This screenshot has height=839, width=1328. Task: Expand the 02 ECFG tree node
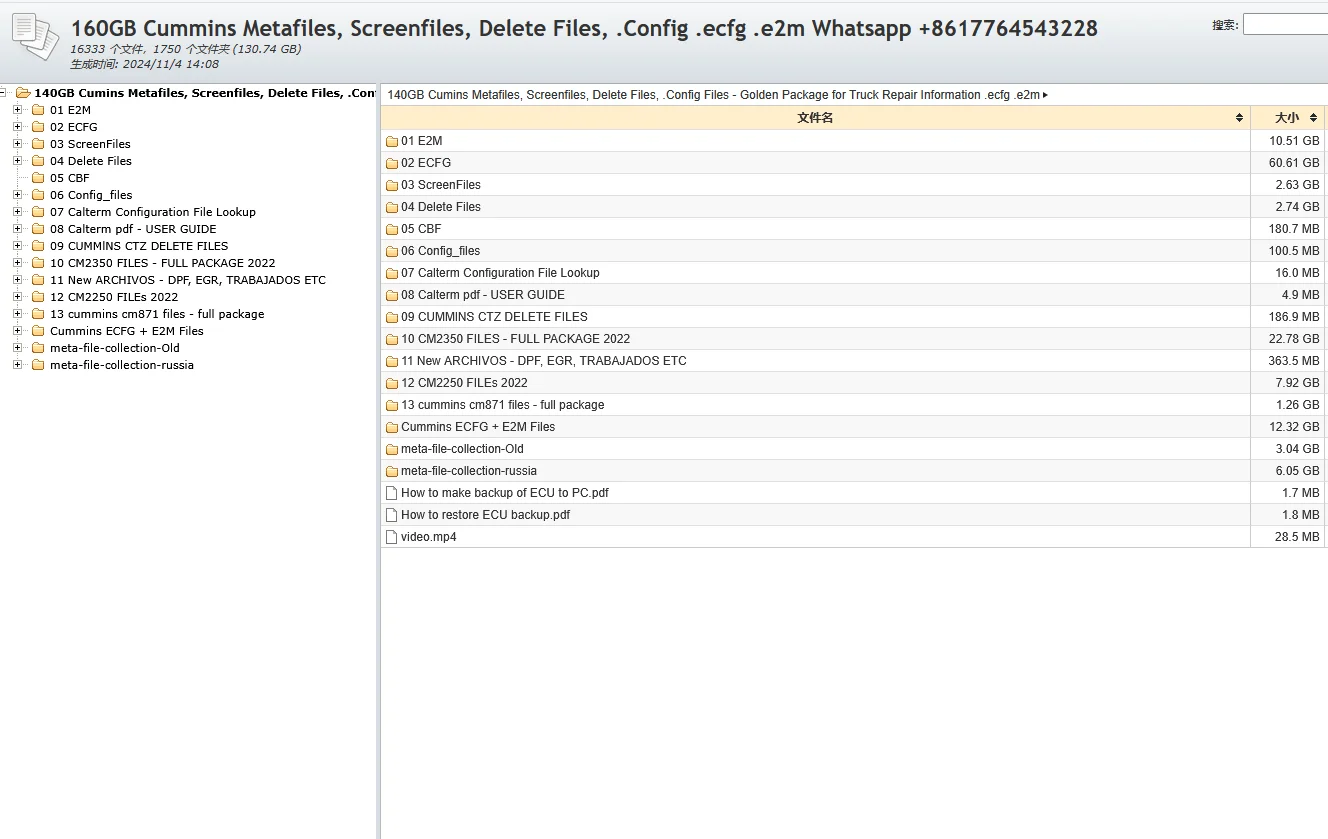coord(17,127)
